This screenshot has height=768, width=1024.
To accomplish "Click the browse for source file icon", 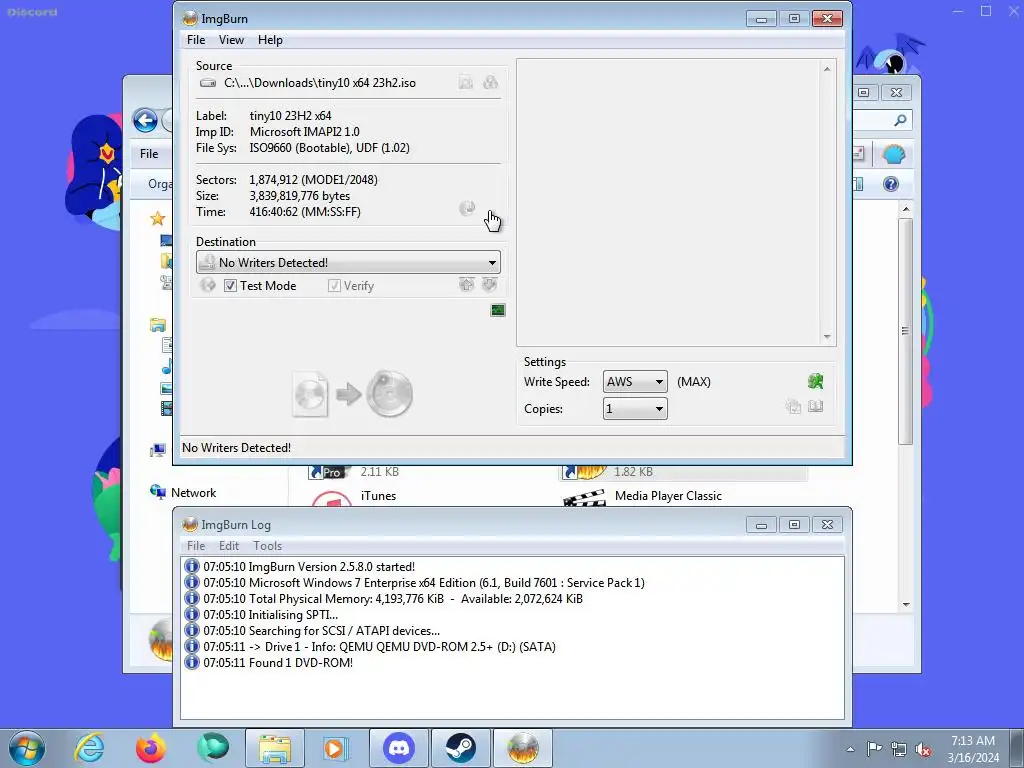I will [466, 82].
